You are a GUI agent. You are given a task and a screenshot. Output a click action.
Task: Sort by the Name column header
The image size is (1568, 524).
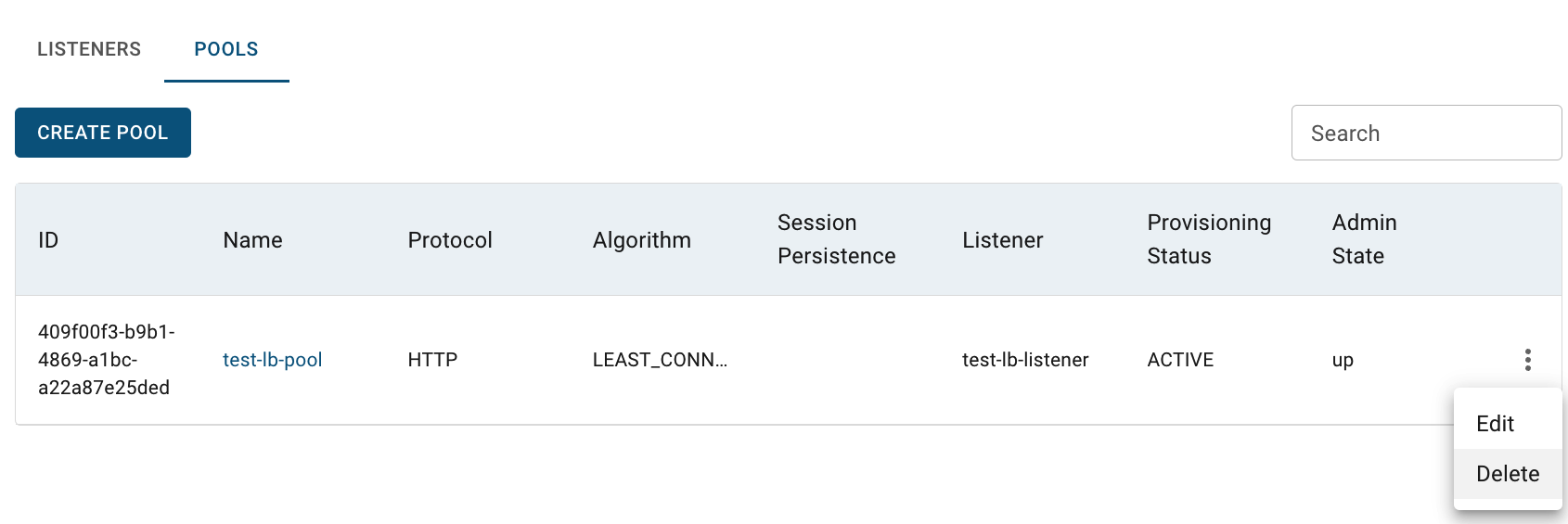(x=253, y=240)
